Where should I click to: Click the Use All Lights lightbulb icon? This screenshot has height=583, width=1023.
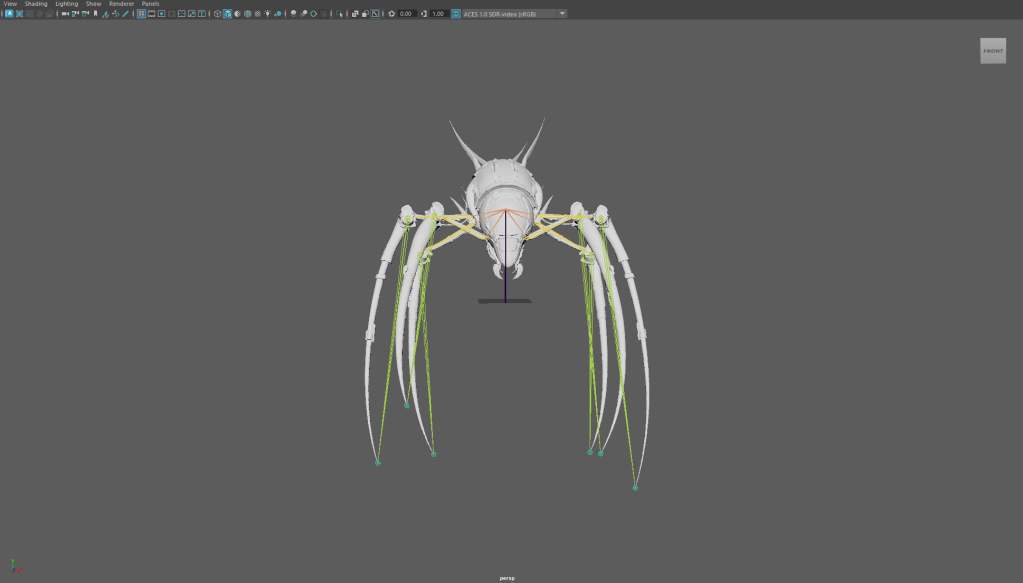point(267,14)
